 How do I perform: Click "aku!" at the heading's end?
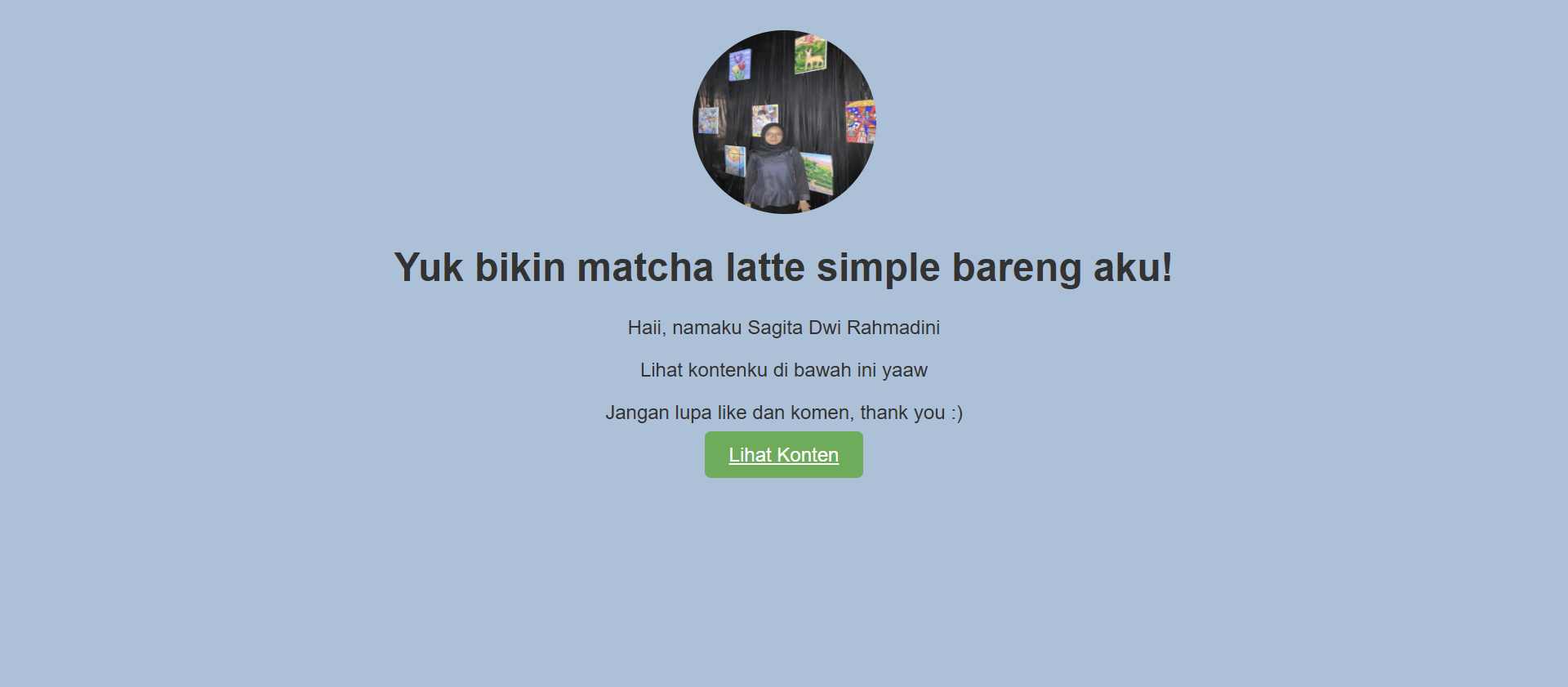pos(1133,267)
